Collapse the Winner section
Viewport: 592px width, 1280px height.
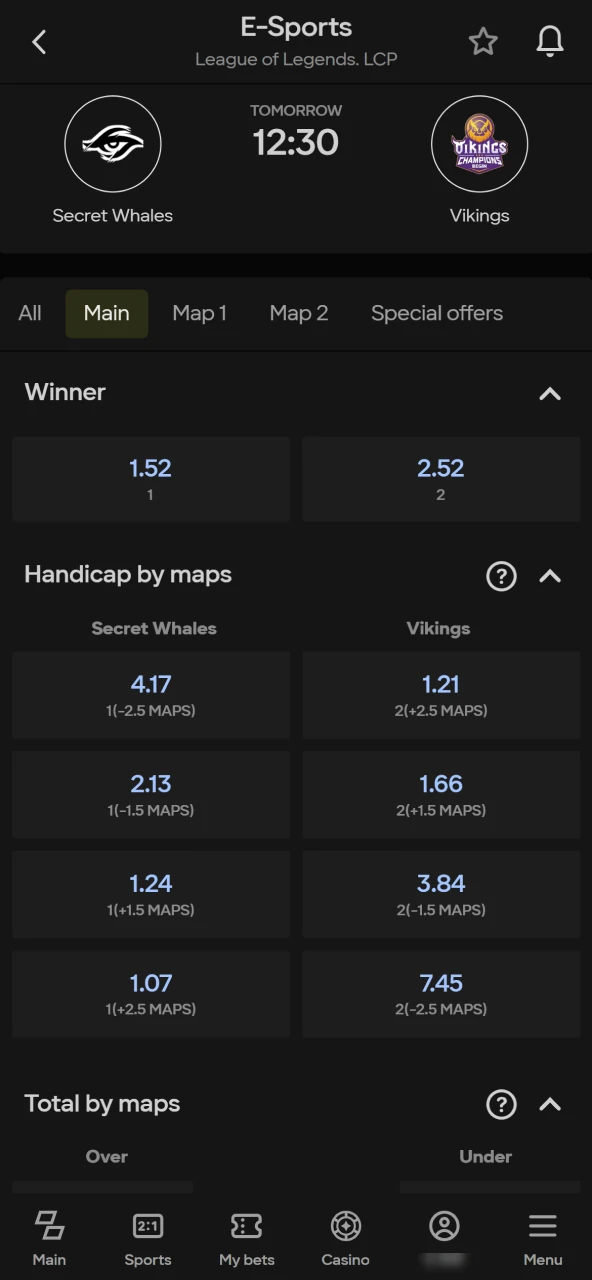(550, 394)
